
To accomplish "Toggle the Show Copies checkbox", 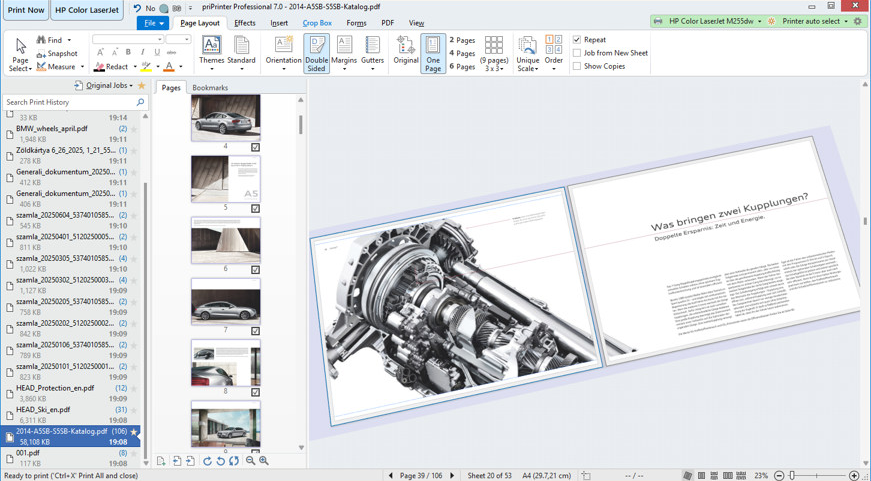I will (577, 66).
